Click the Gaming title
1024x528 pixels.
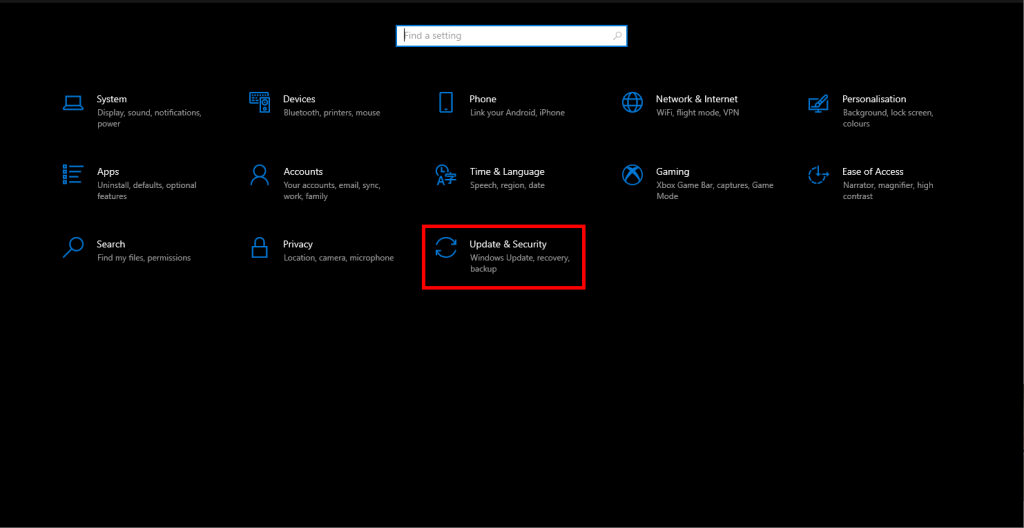click(x=673, y=172)
